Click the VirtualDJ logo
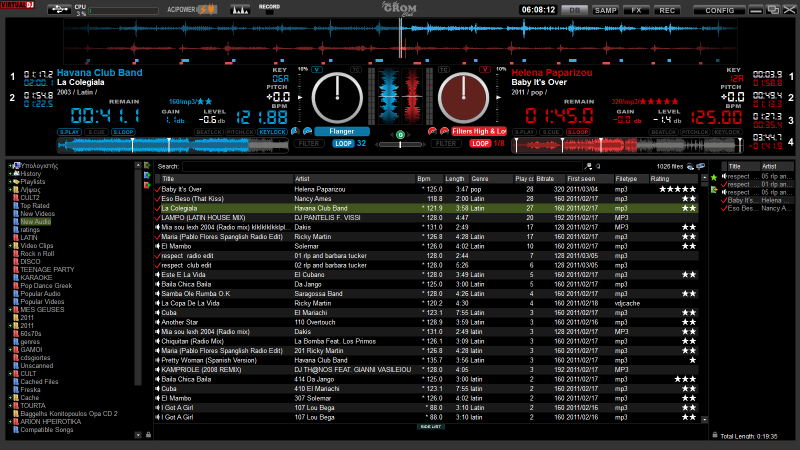This screenshot has height=450, width=800. 17,5
